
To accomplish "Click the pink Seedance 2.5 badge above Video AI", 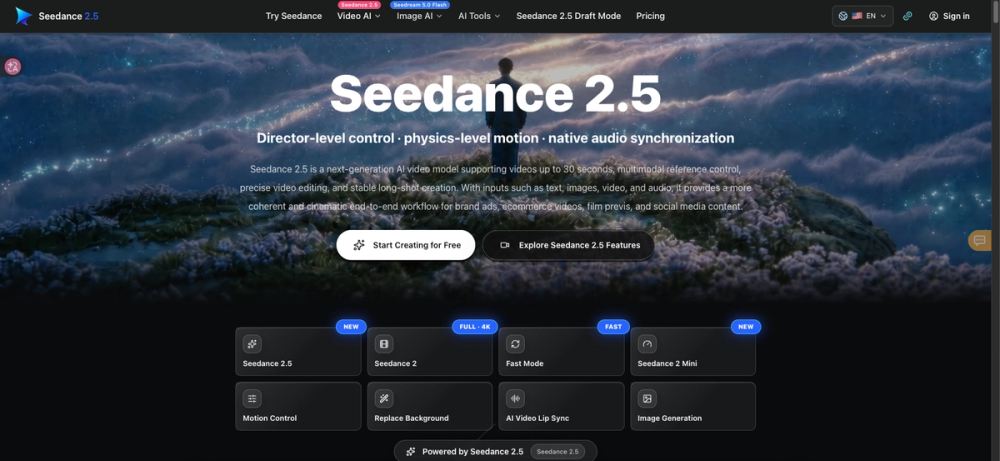I will (359, 4).
